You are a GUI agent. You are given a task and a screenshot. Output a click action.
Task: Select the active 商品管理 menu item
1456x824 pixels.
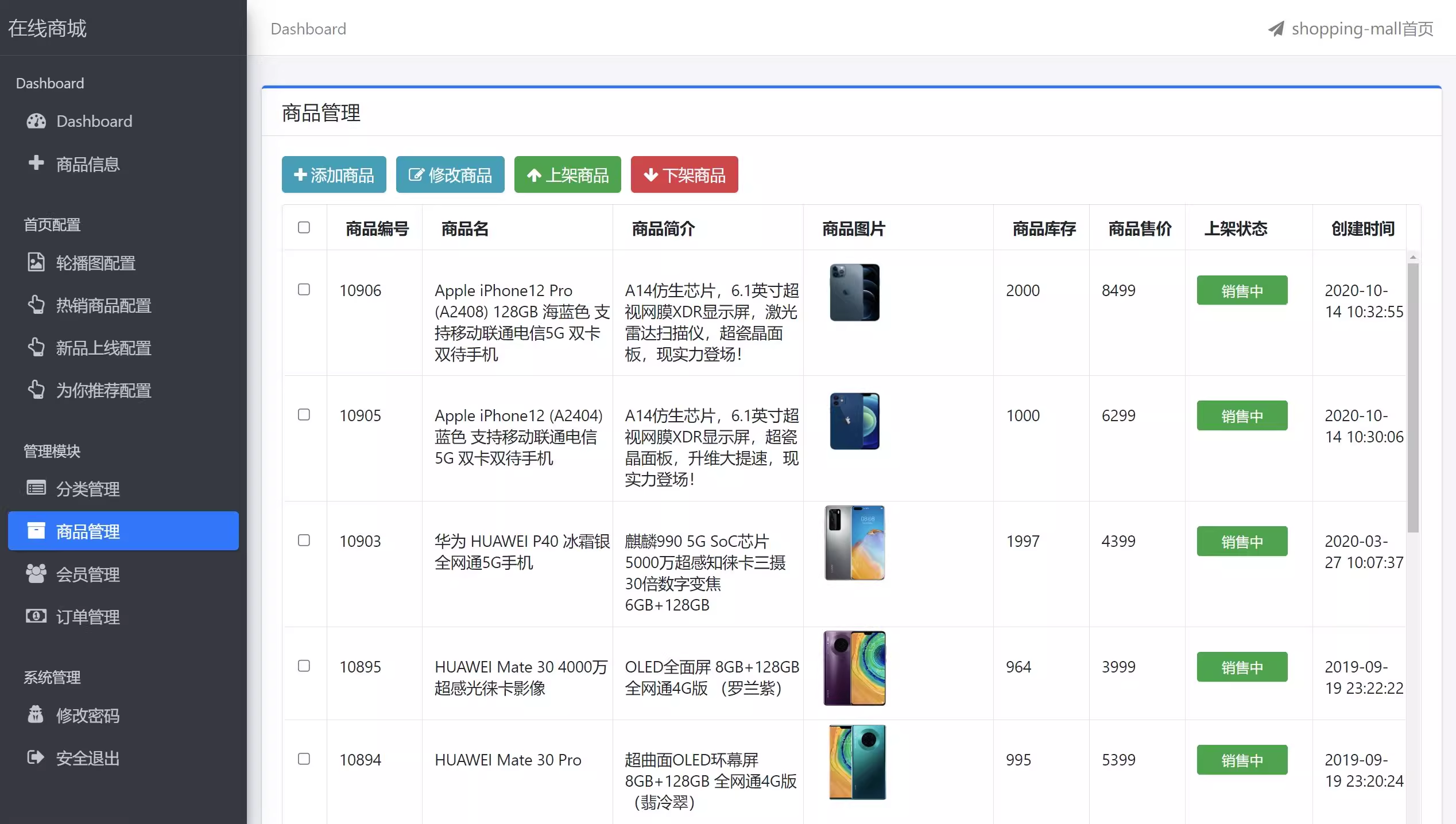(123, 531)
